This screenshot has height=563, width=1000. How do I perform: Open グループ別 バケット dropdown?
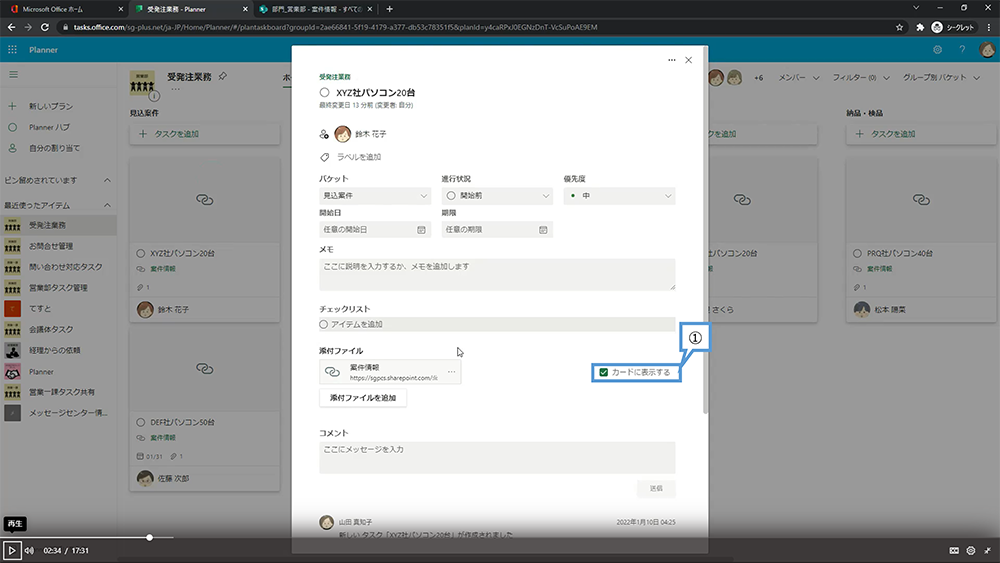941,77
